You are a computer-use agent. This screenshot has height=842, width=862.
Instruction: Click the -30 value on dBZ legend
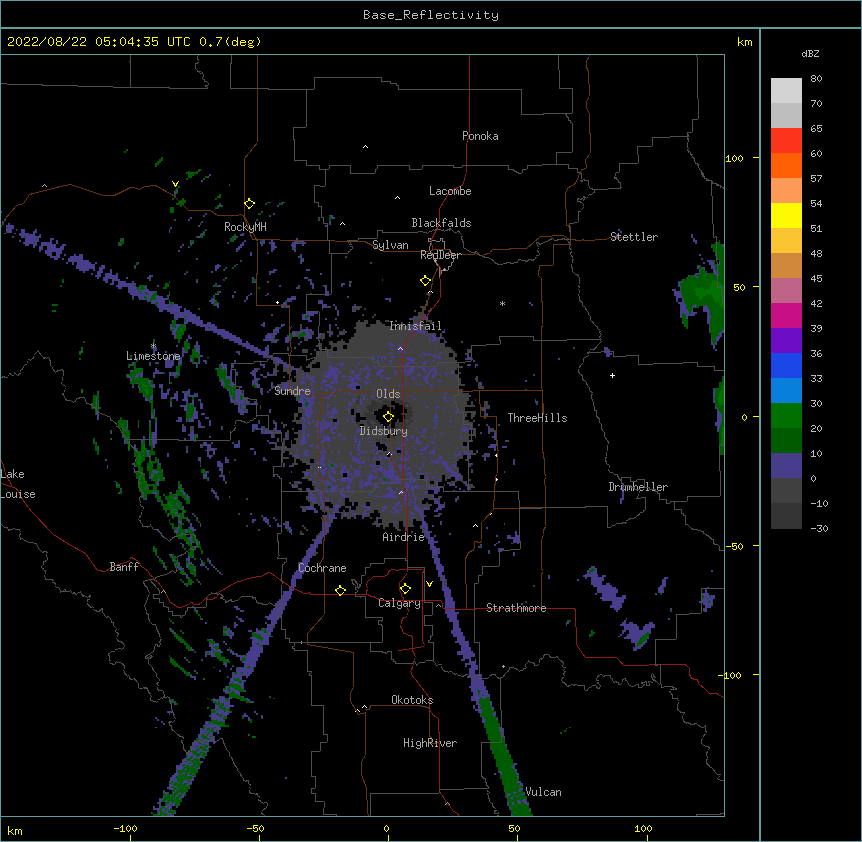[819, 529]
